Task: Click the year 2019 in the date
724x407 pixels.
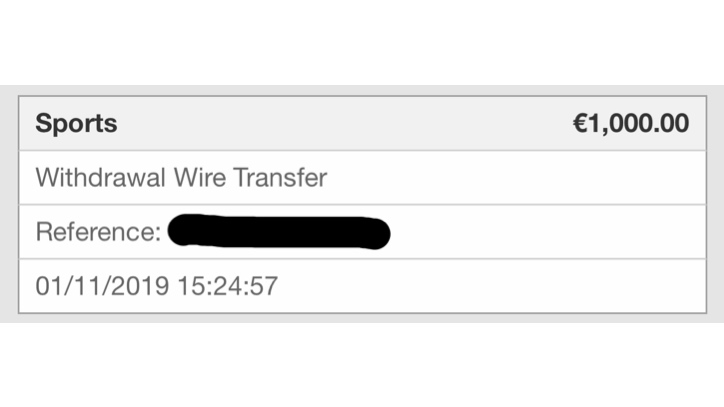Action: 140,286
